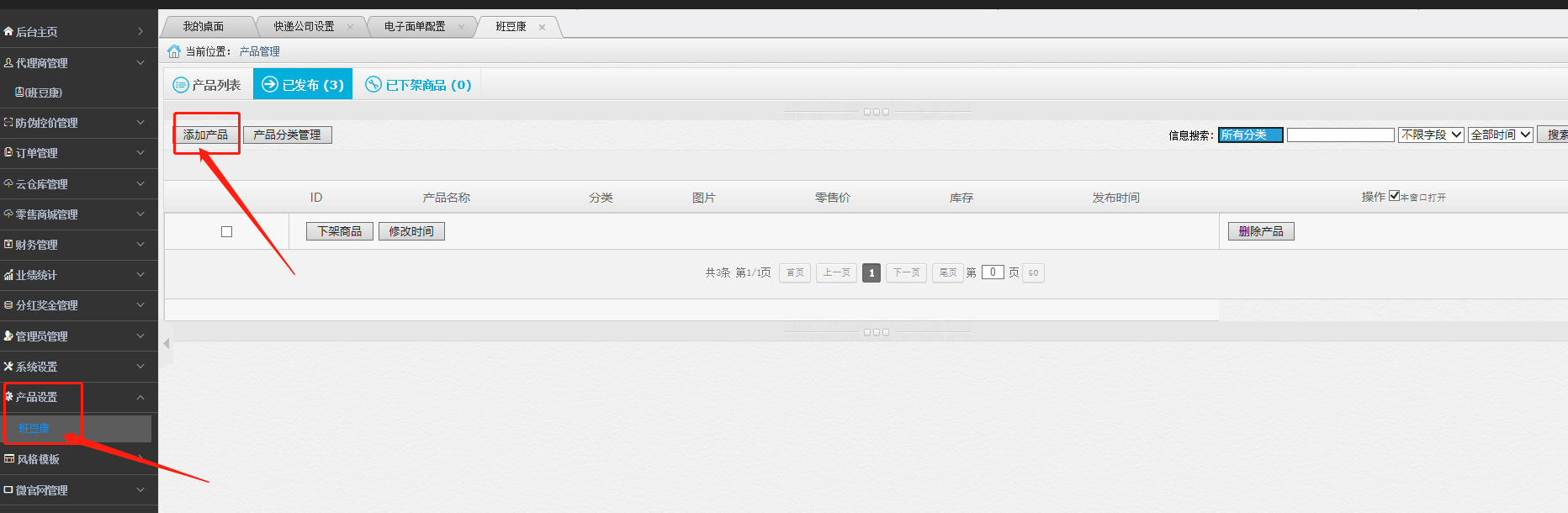This screenshot has height=513, width=1568.
Task: Click the 分类 column header
Action: coord(601,198)
